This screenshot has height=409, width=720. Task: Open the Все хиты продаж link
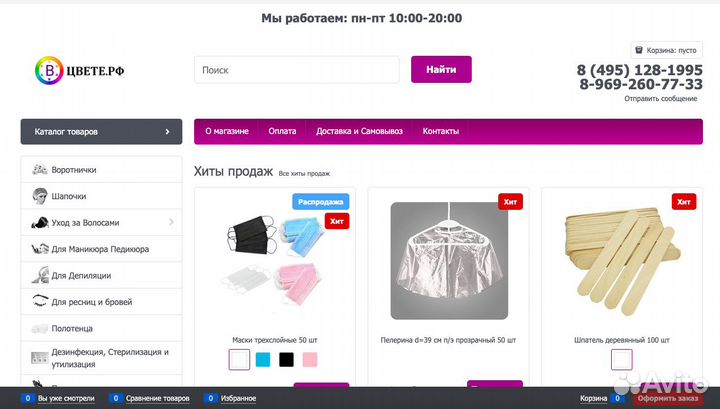(304, 174)
